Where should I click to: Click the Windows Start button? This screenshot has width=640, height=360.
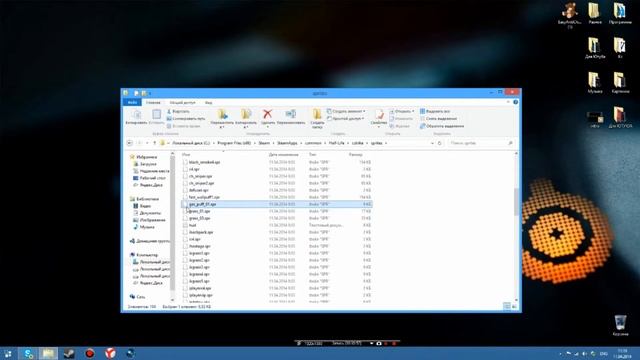[8, 353]
